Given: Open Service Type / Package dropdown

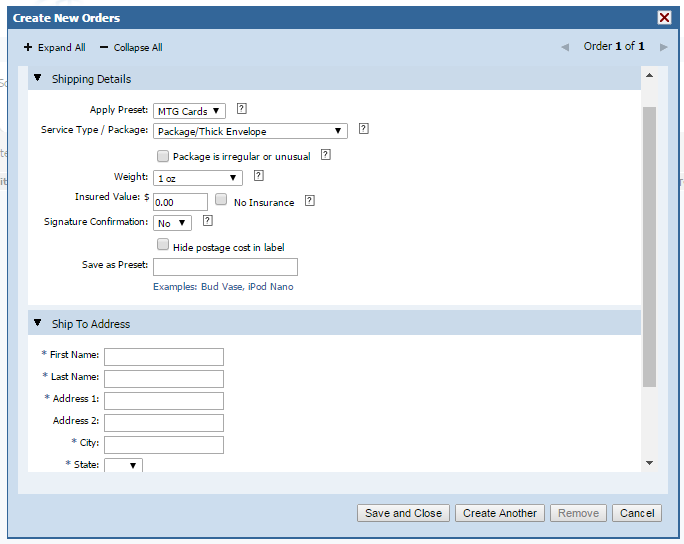Looking at the screenshot, I should pyautogui.click(x=250, y=131).
